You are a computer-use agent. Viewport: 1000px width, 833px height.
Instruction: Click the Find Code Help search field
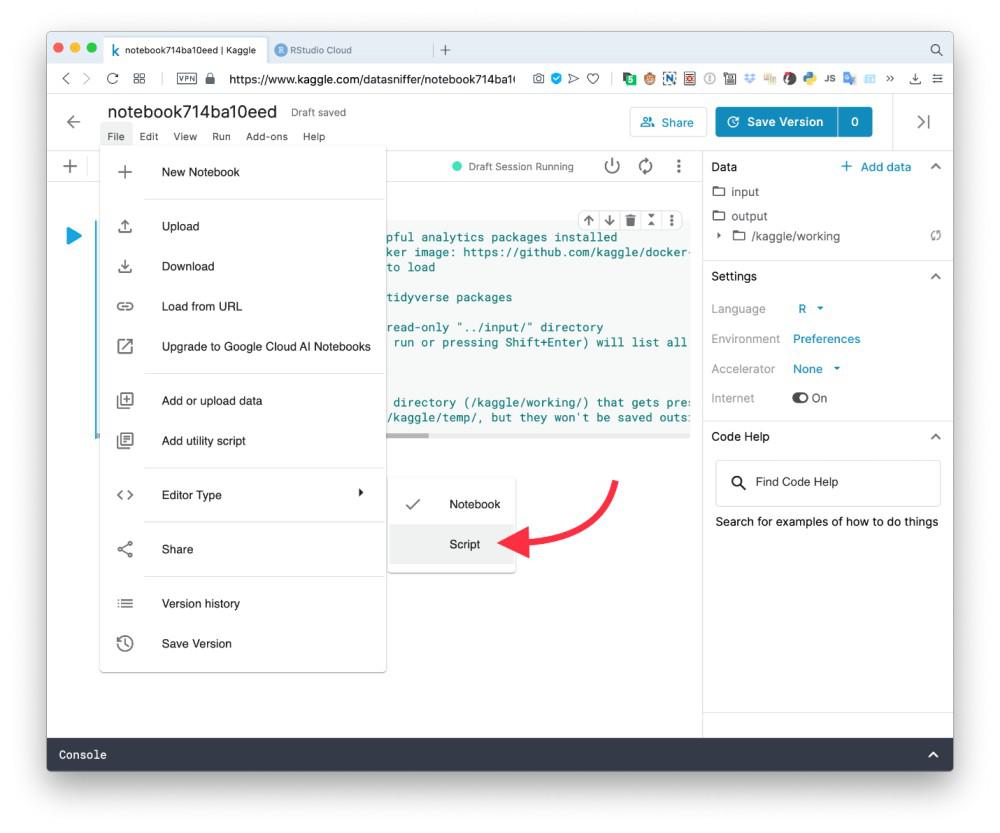[x=828, y=482]
